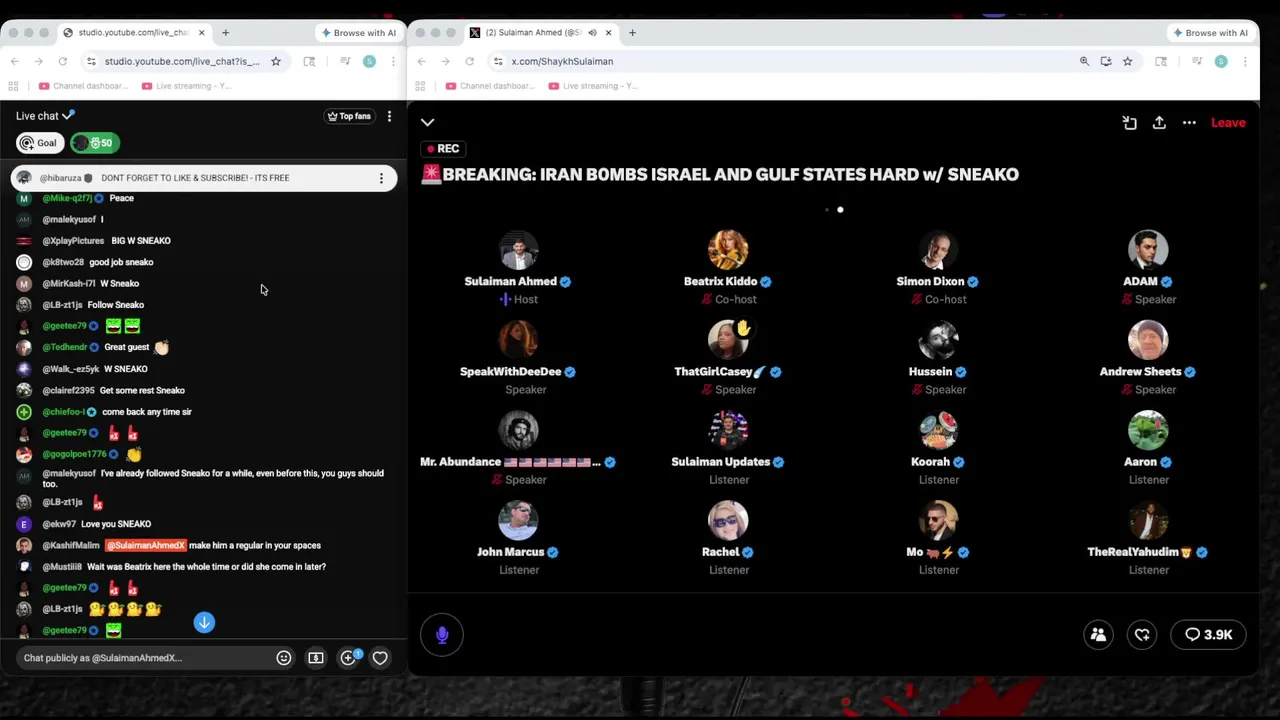The image size is (1280, 720).
Task: Click the red Leave button
Action: pos(1228,123)
